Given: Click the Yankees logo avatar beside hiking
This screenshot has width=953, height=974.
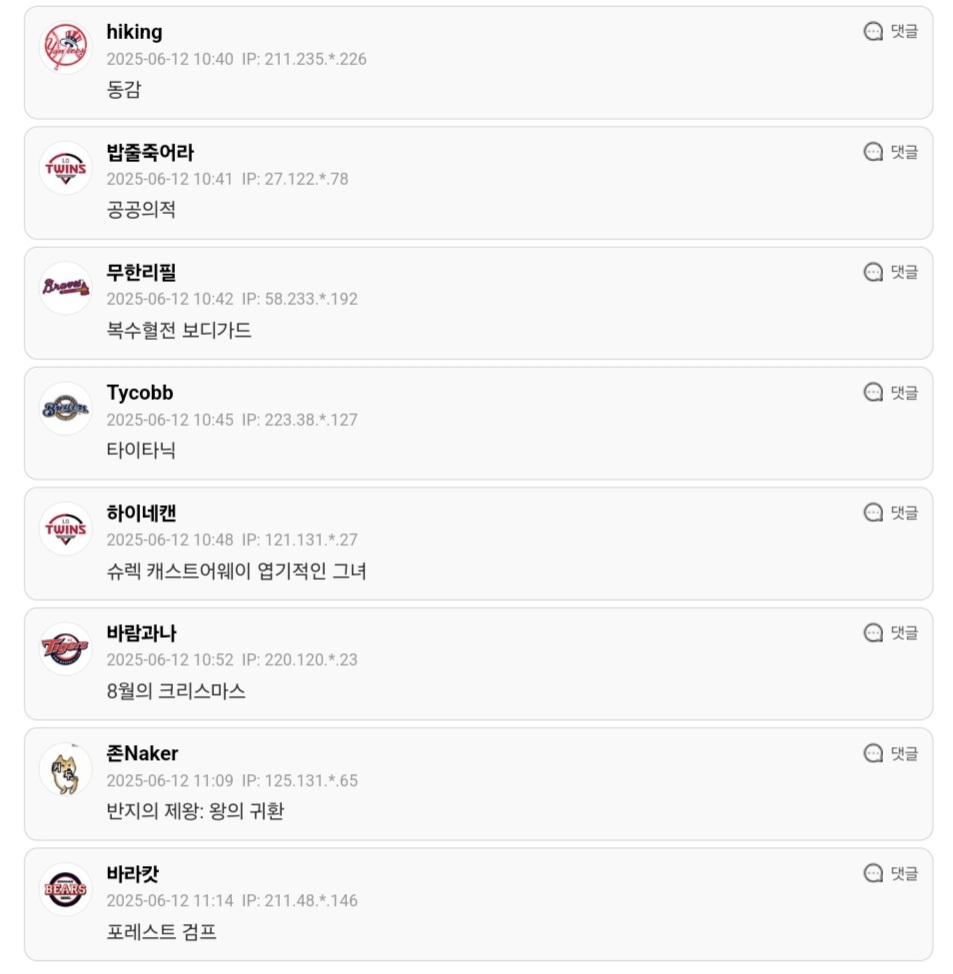Looking at the screenshot, I should (65, 47).
